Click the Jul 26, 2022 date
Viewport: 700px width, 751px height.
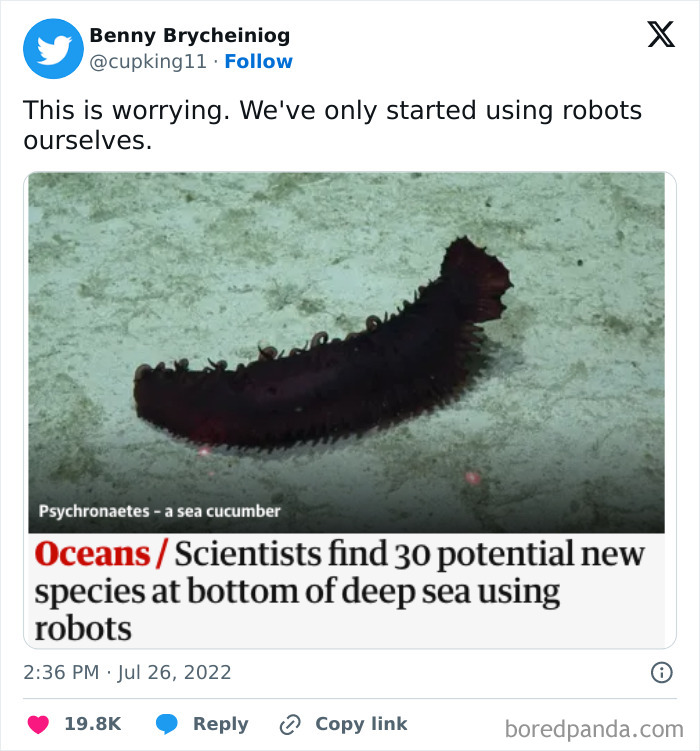(x=174, y=672)
